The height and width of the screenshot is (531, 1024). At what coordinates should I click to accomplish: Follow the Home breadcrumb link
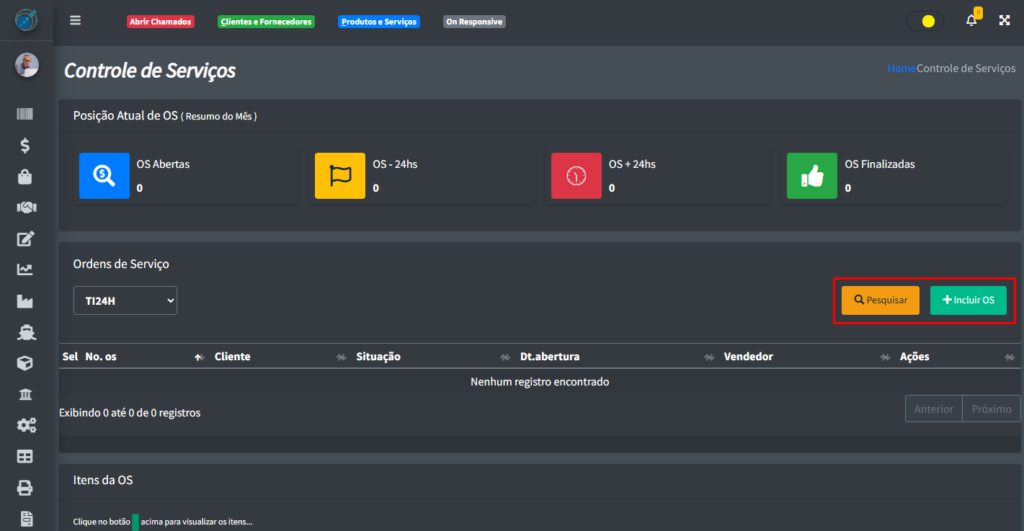click(x=901, y=68)
